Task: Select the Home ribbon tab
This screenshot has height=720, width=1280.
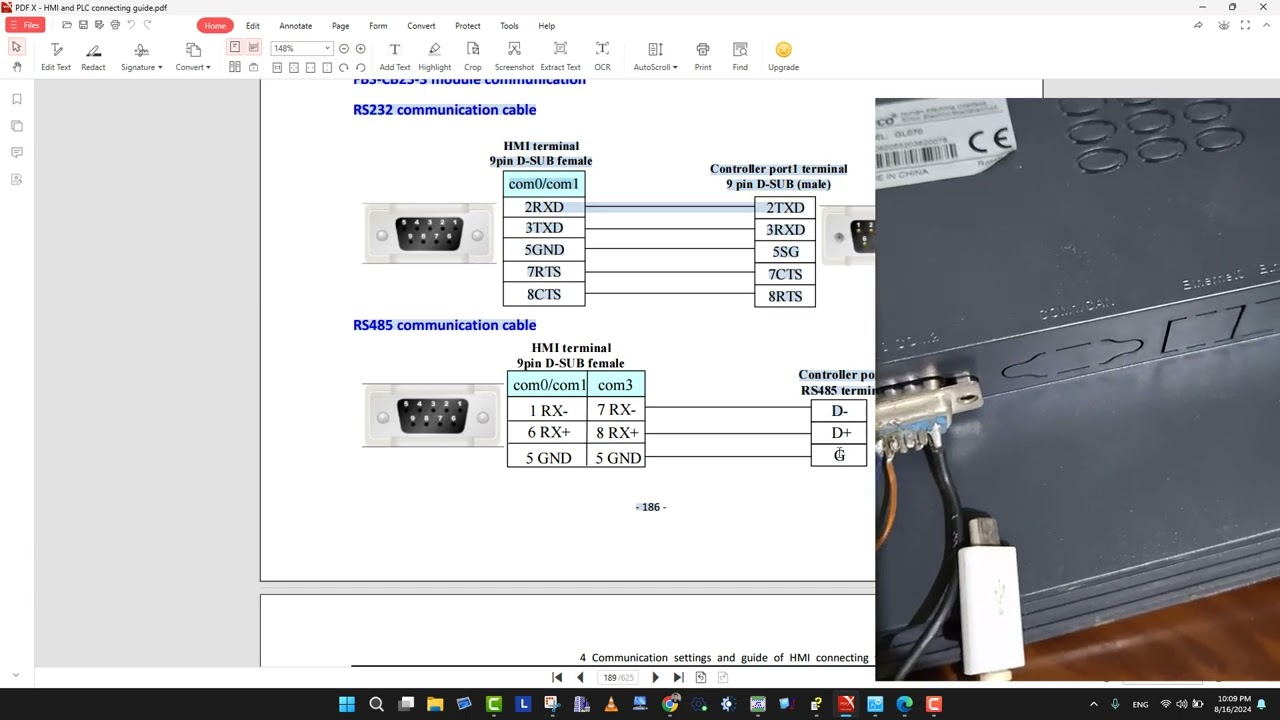Action: [x=215, y=26]
